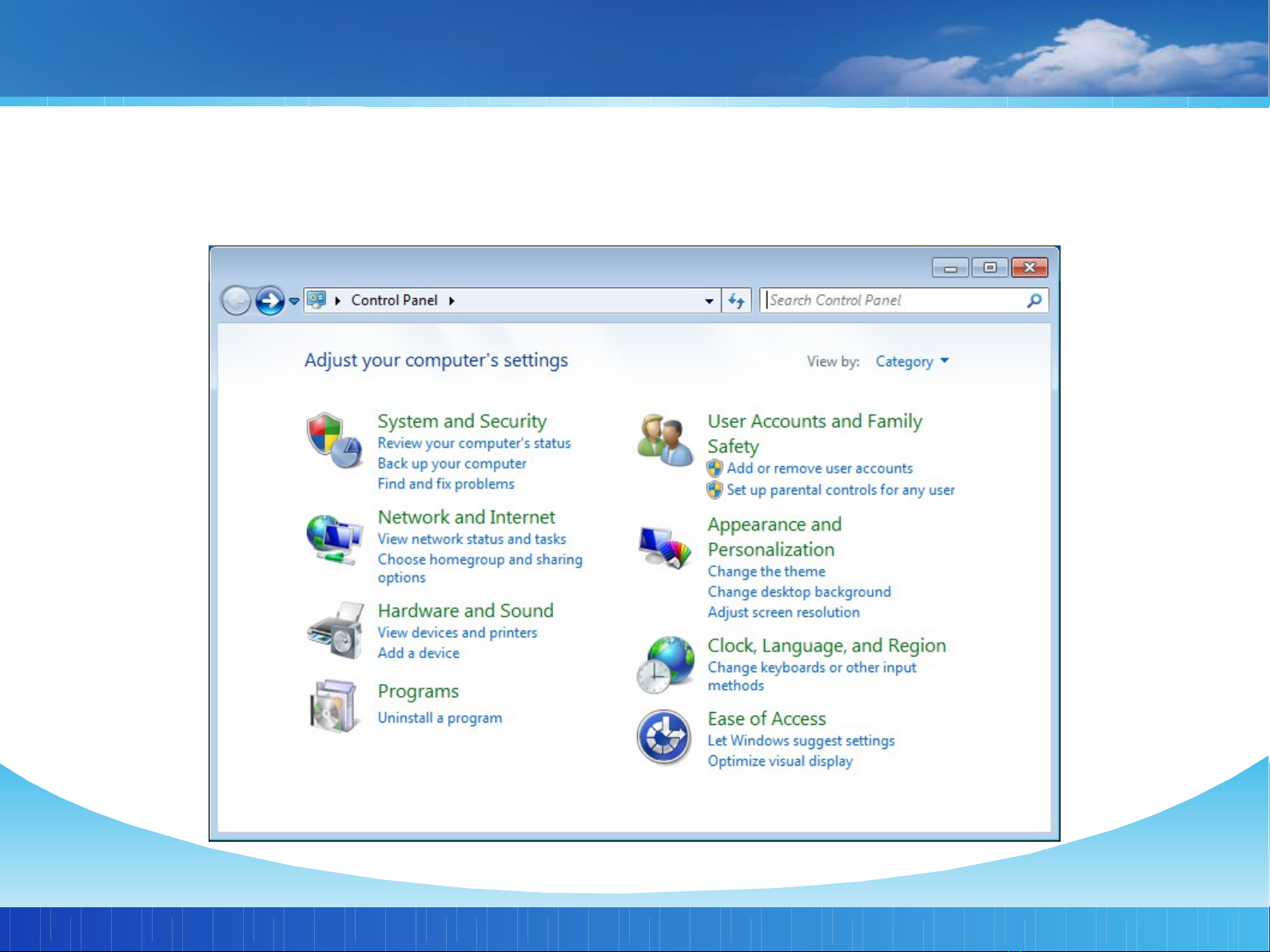
Task: Open Network and Internet heading link
Action: [x=466, y=517]
